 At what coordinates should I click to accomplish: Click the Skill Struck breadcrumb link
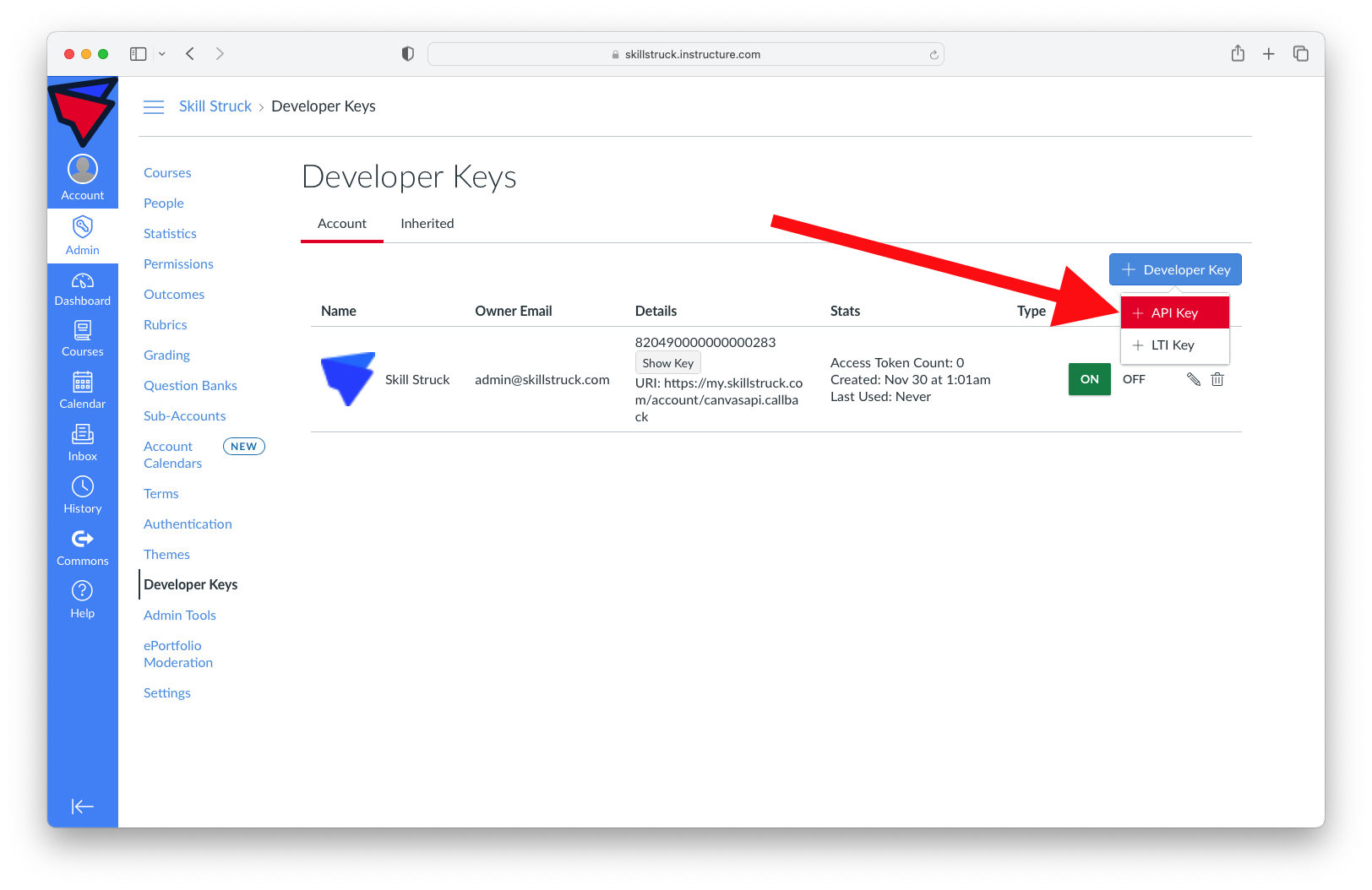click(215, 106)
